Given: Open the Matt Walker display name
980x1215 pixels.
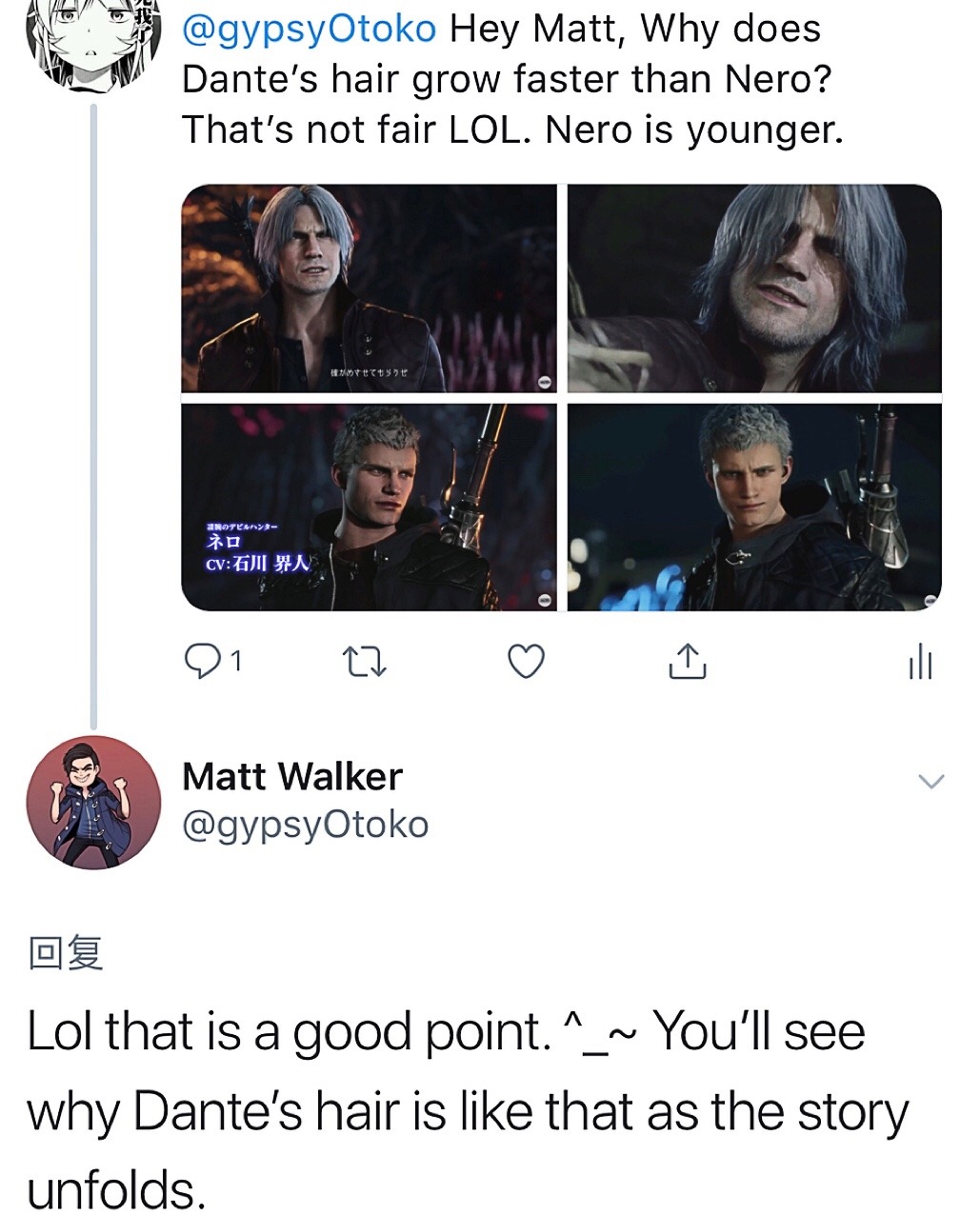Looking at the screenshot, I should click(291, 776).
